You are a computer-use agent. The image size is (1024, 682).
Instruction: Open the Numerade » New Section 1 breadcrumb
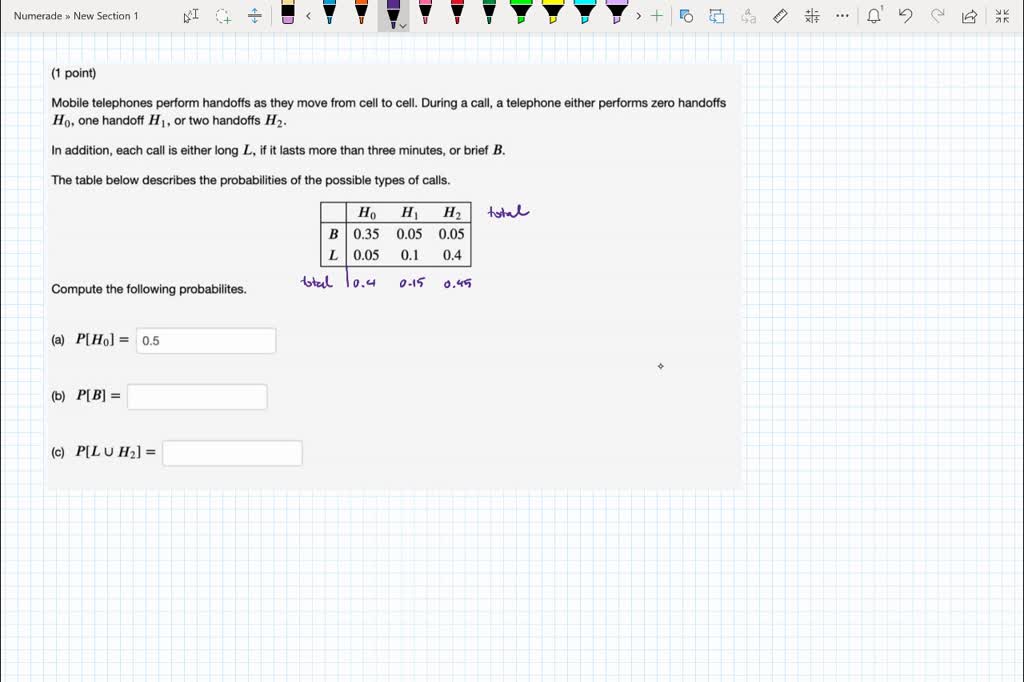click(76, 16)
